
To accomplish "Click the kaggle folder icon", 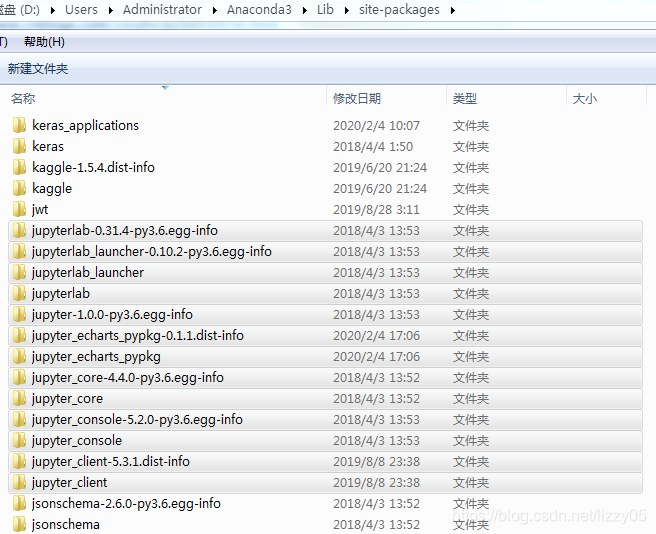I will click(19, 188).
